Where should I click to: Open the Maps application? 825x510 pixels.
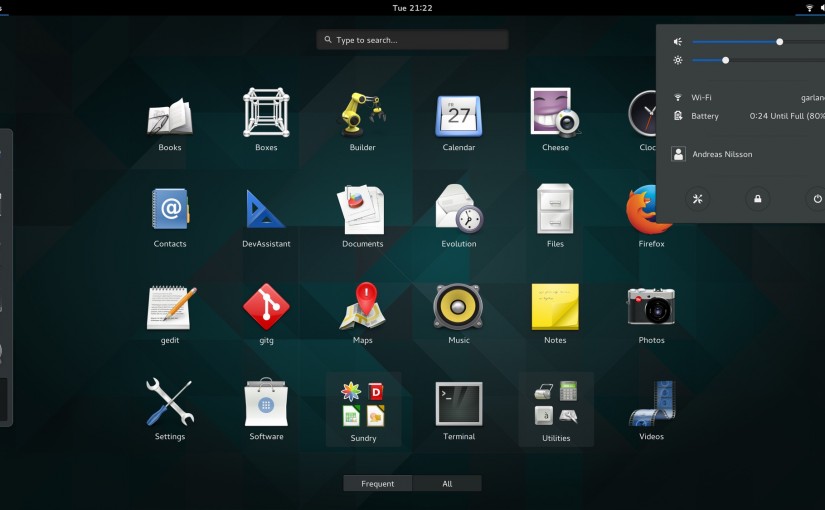pos(363,306)
